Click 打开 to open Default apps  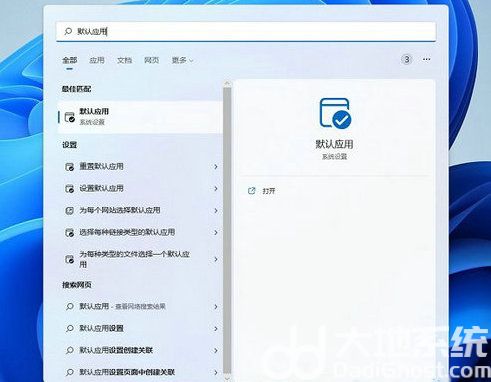click(x=269, y=191)
